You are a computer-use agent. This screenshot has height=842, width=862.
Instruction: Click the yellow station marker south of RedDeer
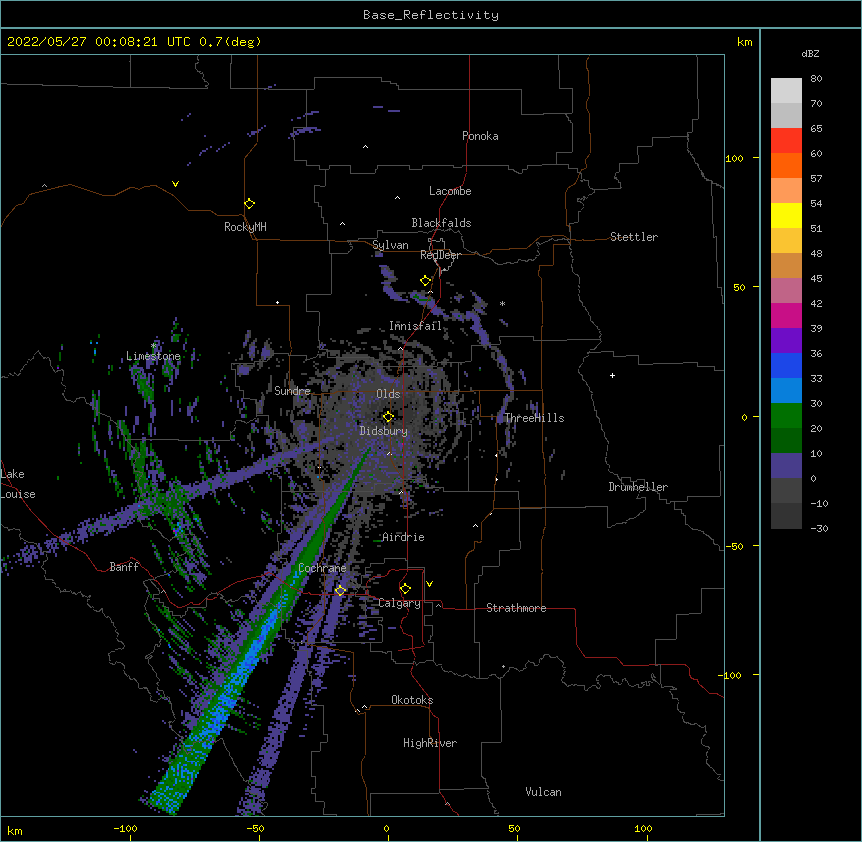[426, 280]
